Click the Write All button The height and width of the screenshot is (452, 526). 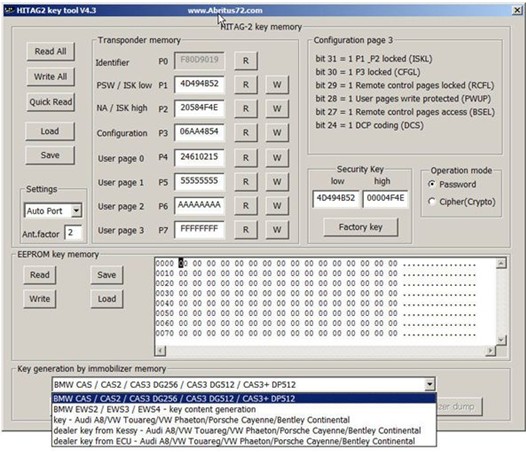pos(50,77)
